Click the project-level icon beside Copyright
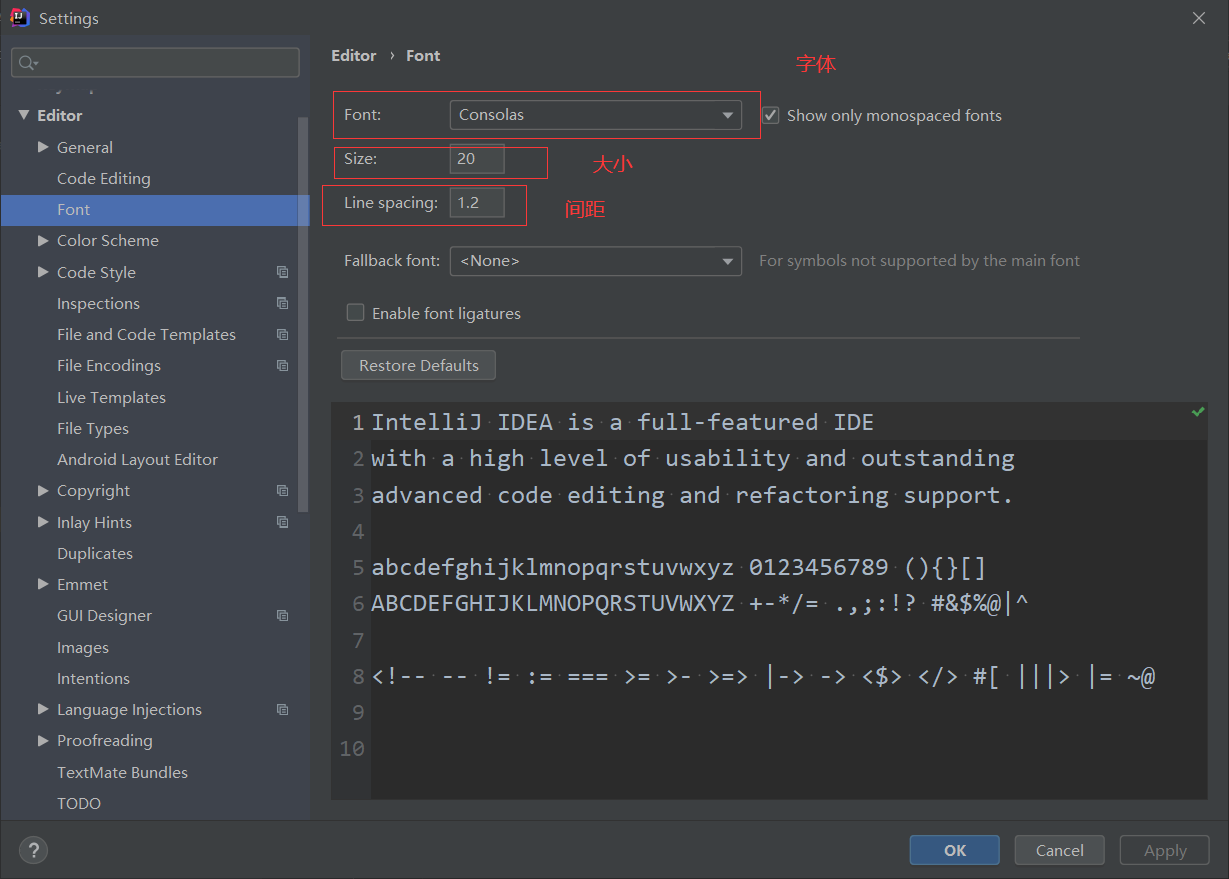Image resolution: width=1229 pixels, height=879 pixels. pyautogui.click(x=283, y=490)
